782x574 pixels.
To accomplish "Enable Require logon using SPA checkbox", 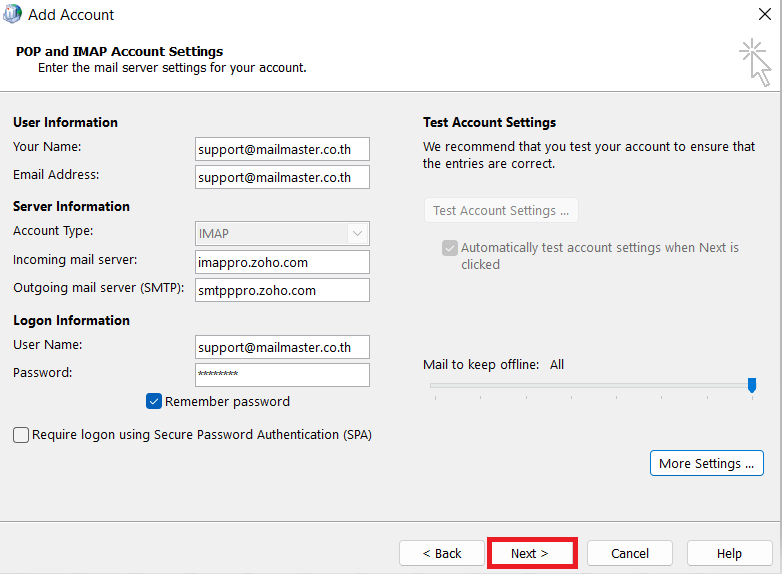I will [21, 435].
